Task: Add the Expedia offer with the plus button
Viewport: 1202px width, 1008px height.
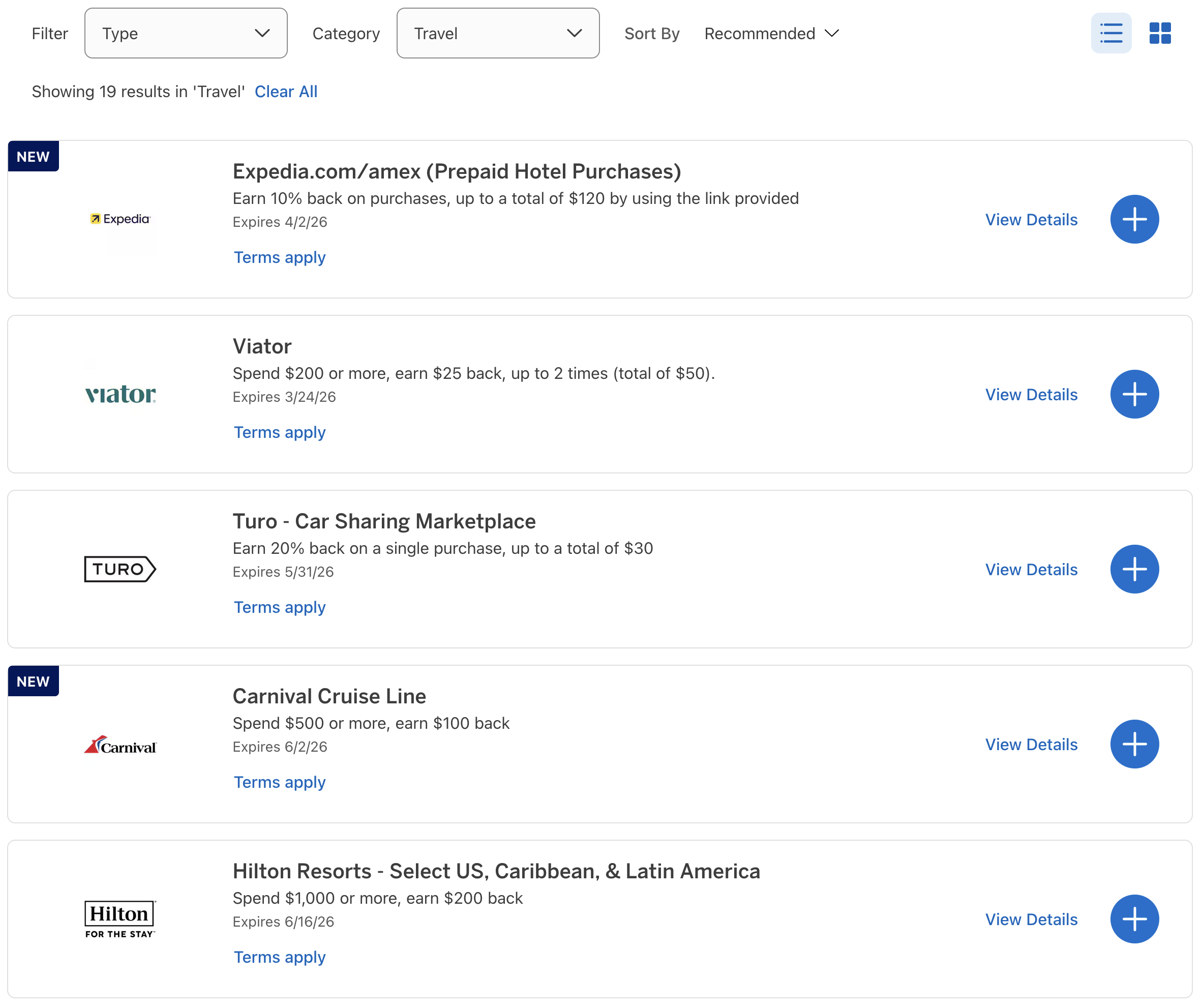Action: tap(1134, 219)
